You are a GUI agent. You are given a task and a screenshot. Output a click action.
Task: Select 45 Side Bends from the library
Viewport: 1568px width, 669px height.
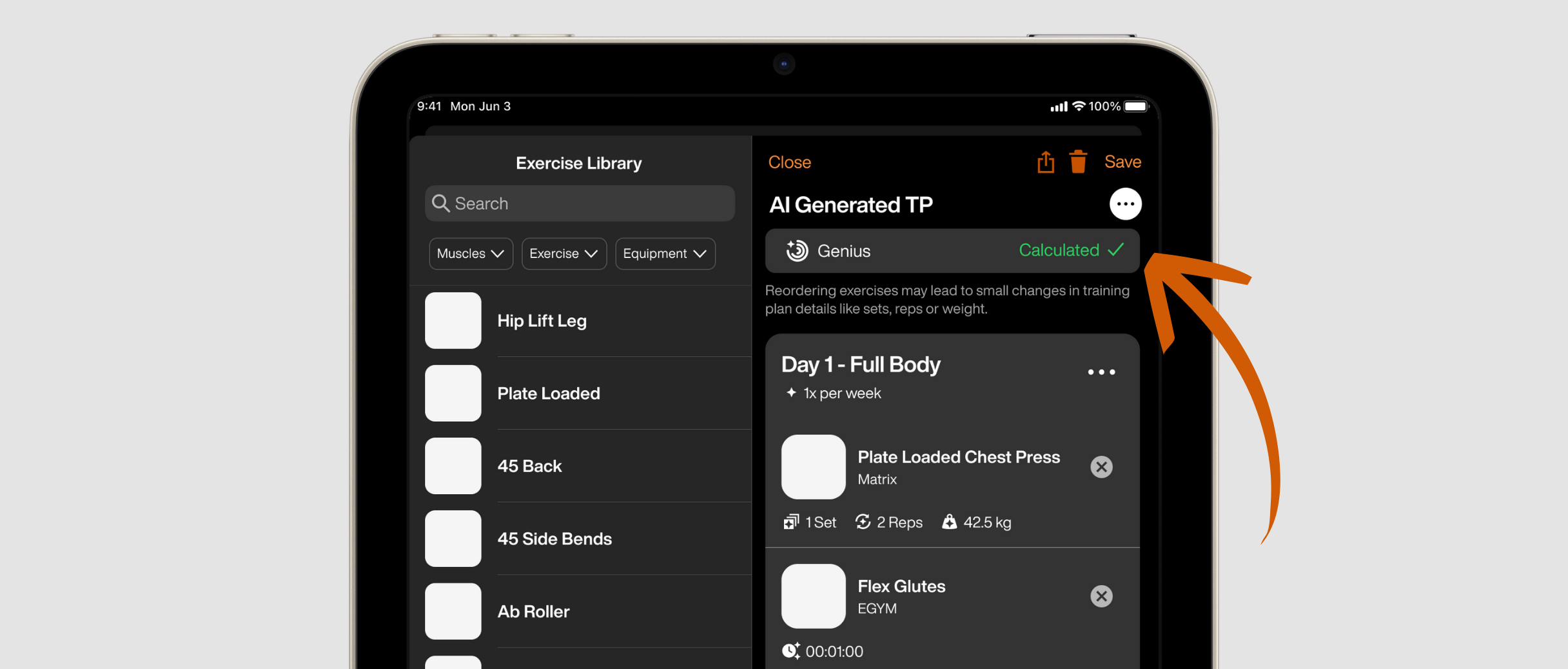tap(554, 539)
